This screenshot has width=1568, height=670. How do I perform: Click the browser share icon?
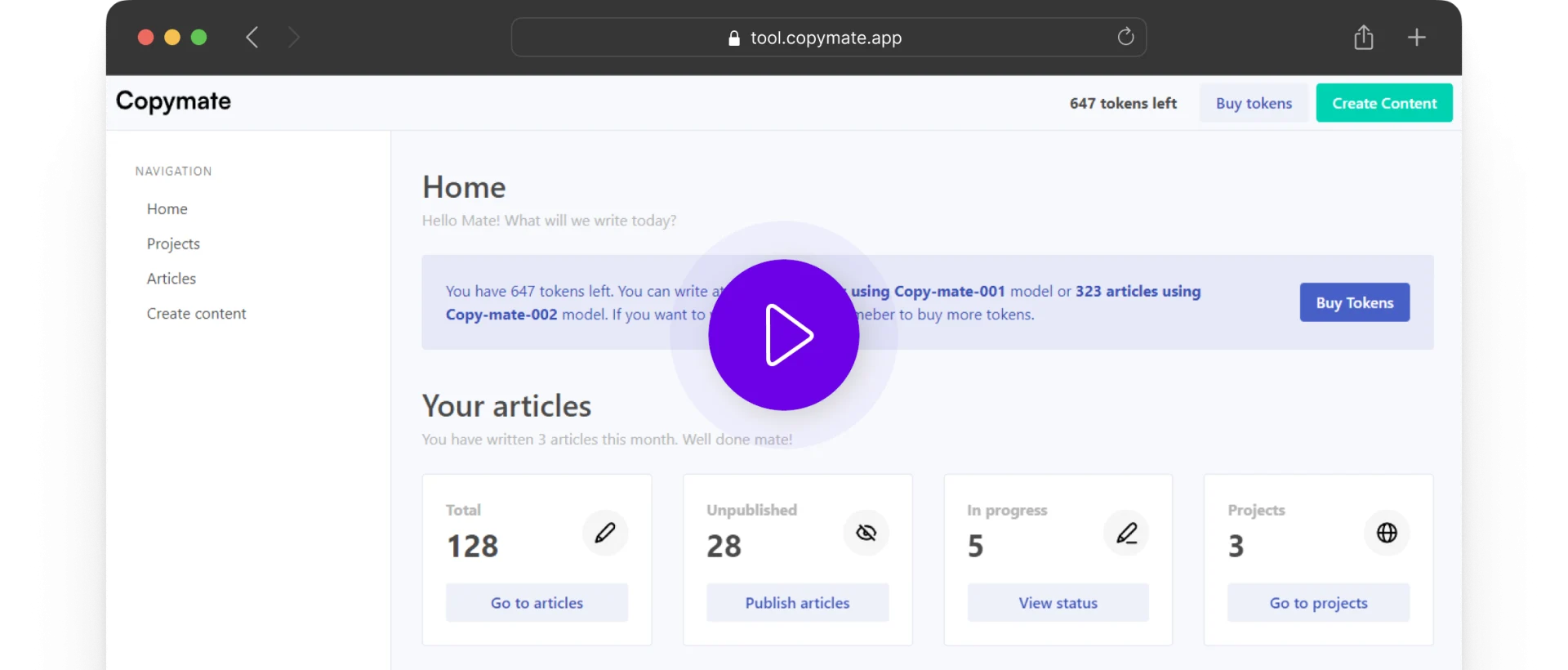point(1363,38)
